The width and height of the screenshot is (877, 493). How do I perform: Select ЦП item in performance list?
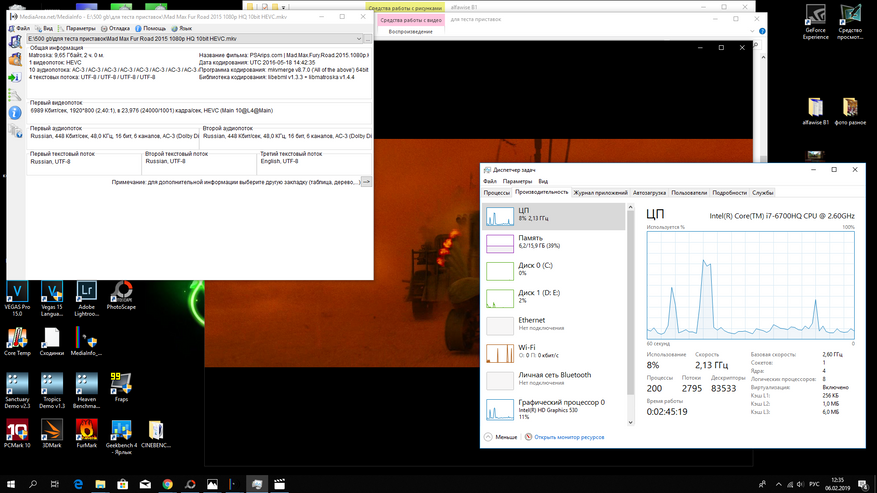(x=554, y=216)
